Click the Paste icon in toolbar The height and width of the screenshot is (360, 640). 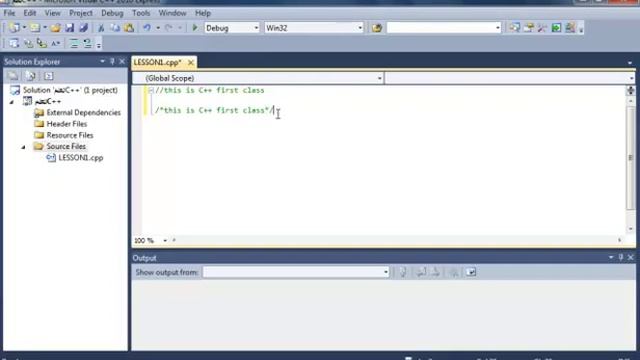pos(129,28)
